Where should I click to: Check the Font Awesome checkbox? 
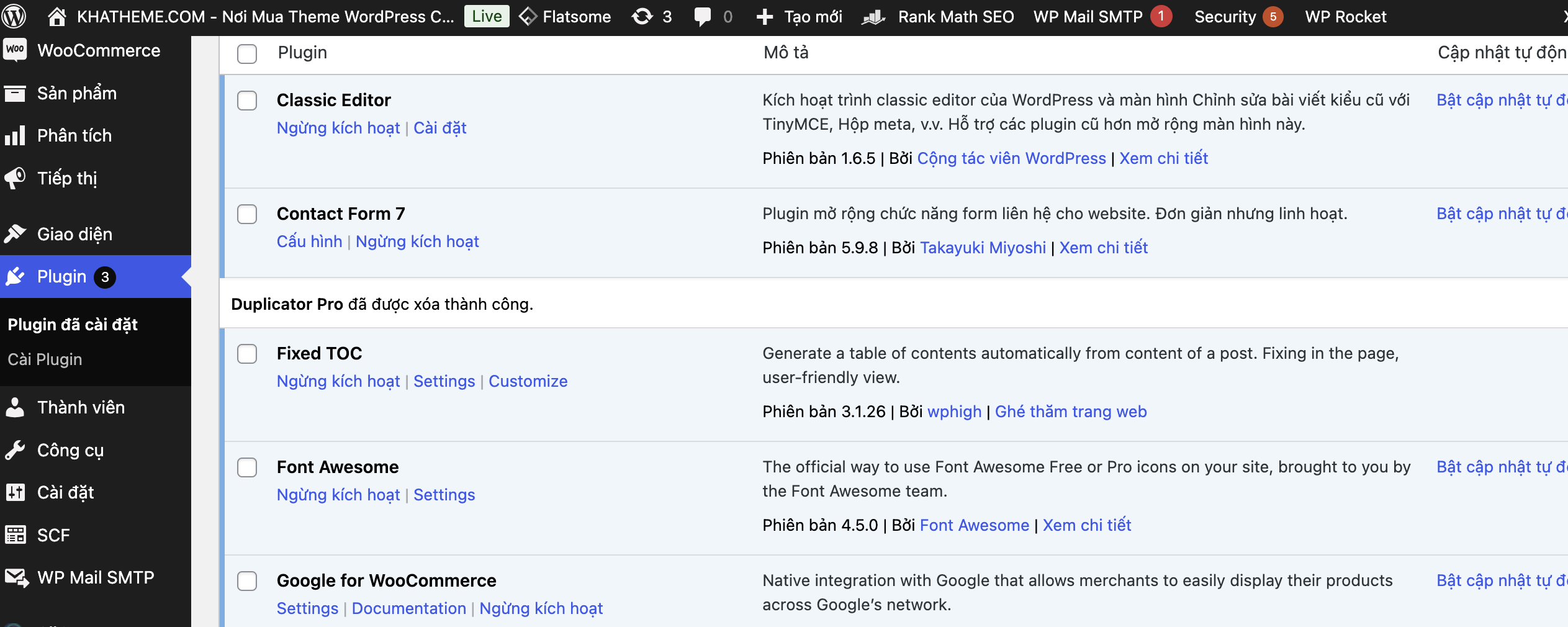pyautogui.click(x=247, y=467)
